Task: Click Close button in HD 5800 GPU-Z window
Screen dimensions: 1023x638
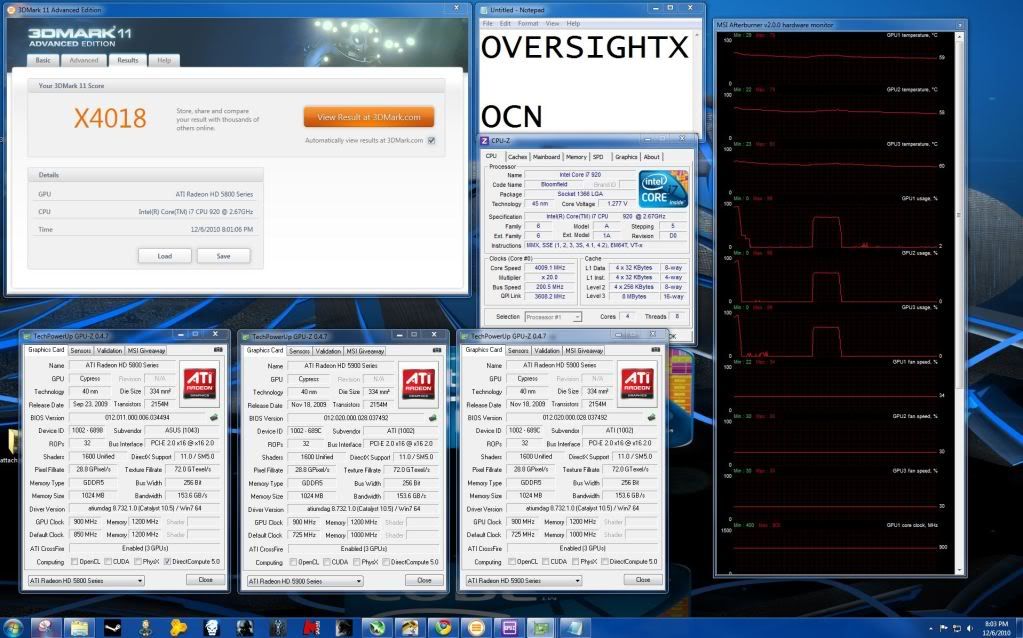Action: click(x=206, y=579)
